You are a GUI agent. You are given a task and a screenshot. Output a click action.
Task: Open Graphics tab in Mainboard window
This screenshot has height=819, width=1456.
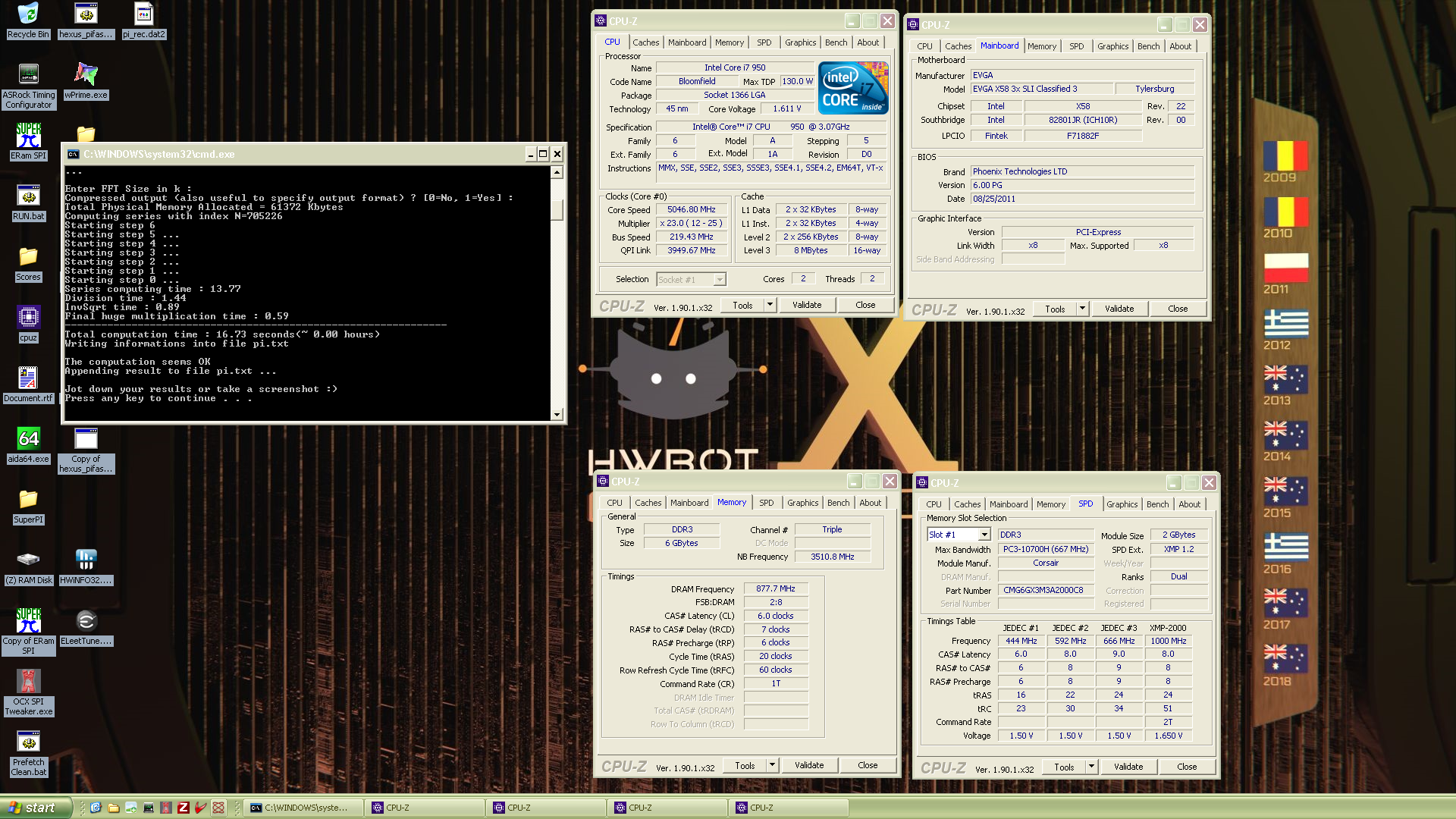pos(1112,46)
